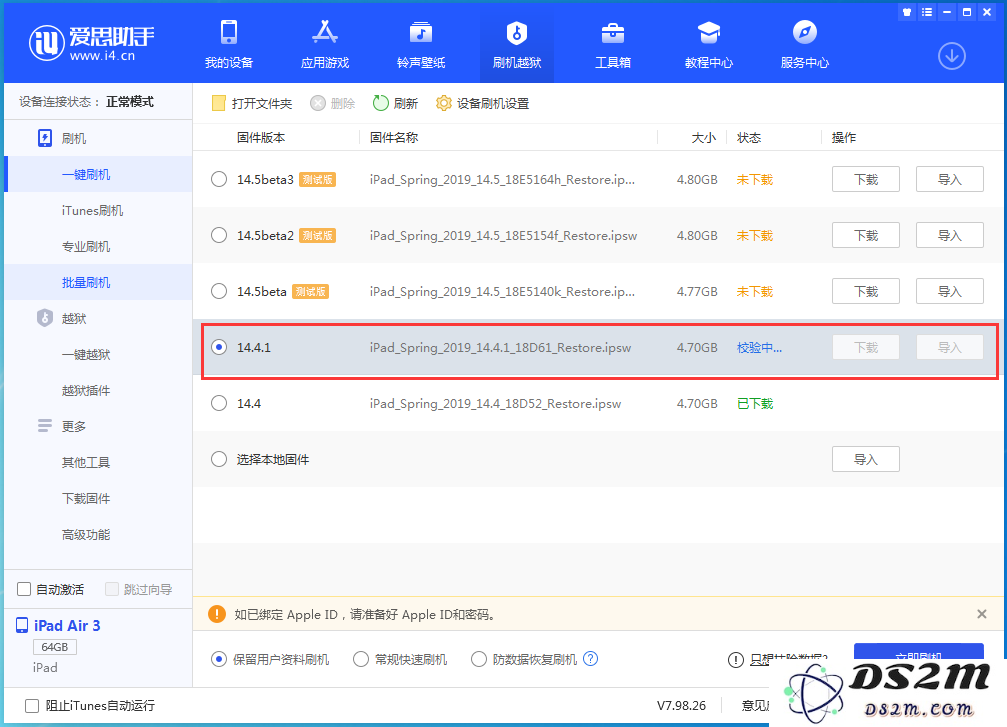The image size is (1007, 727).
Task: Open the 工具箱 toolbox
Action: click(x=613, y=44)
